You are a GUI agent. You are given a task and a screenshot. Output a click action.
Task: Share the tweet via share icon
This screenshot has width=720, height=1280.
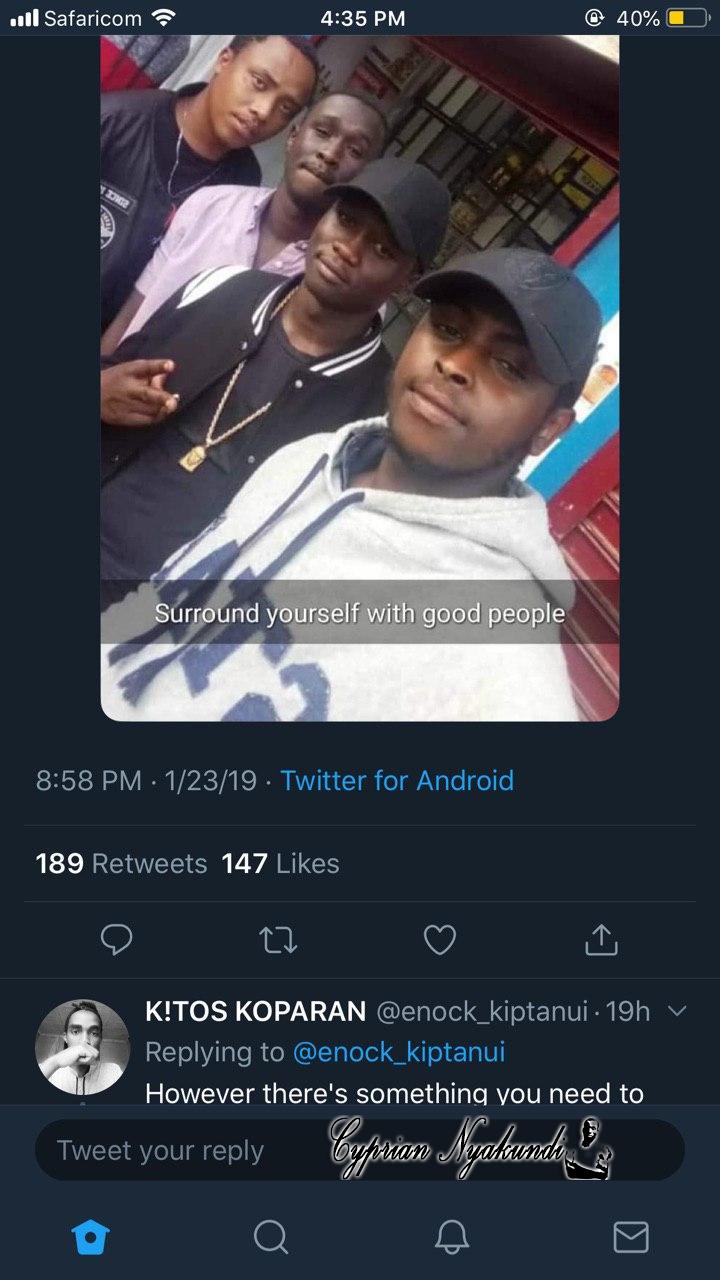click(x=600, y=940)
